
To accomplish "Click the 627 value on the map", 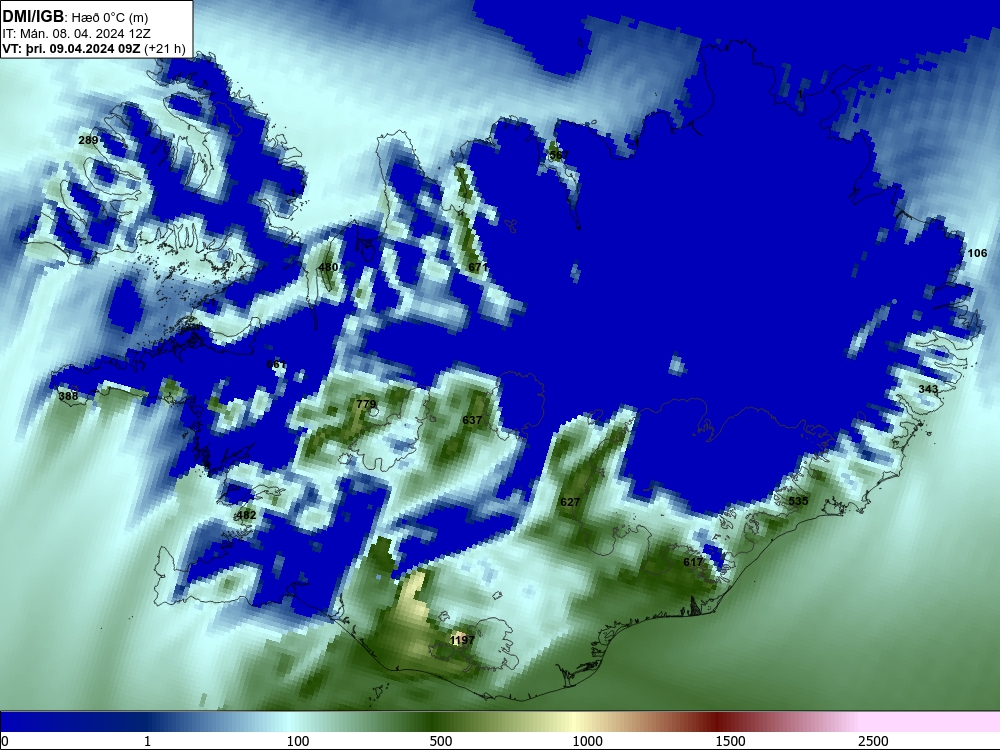I will [570, 502].
